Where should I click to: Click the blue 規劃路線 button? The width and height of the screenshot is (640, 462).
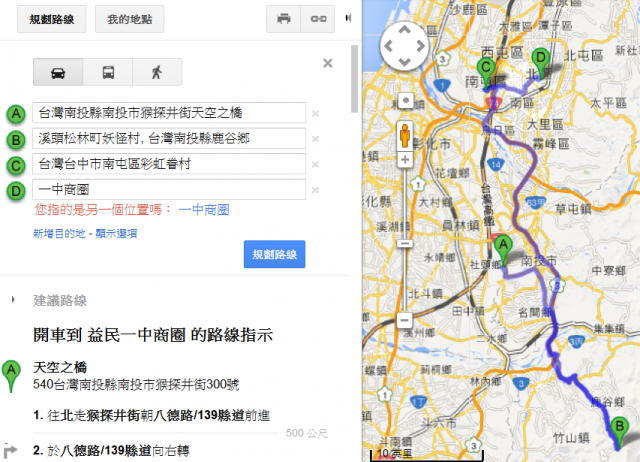(x=274, y=254)
